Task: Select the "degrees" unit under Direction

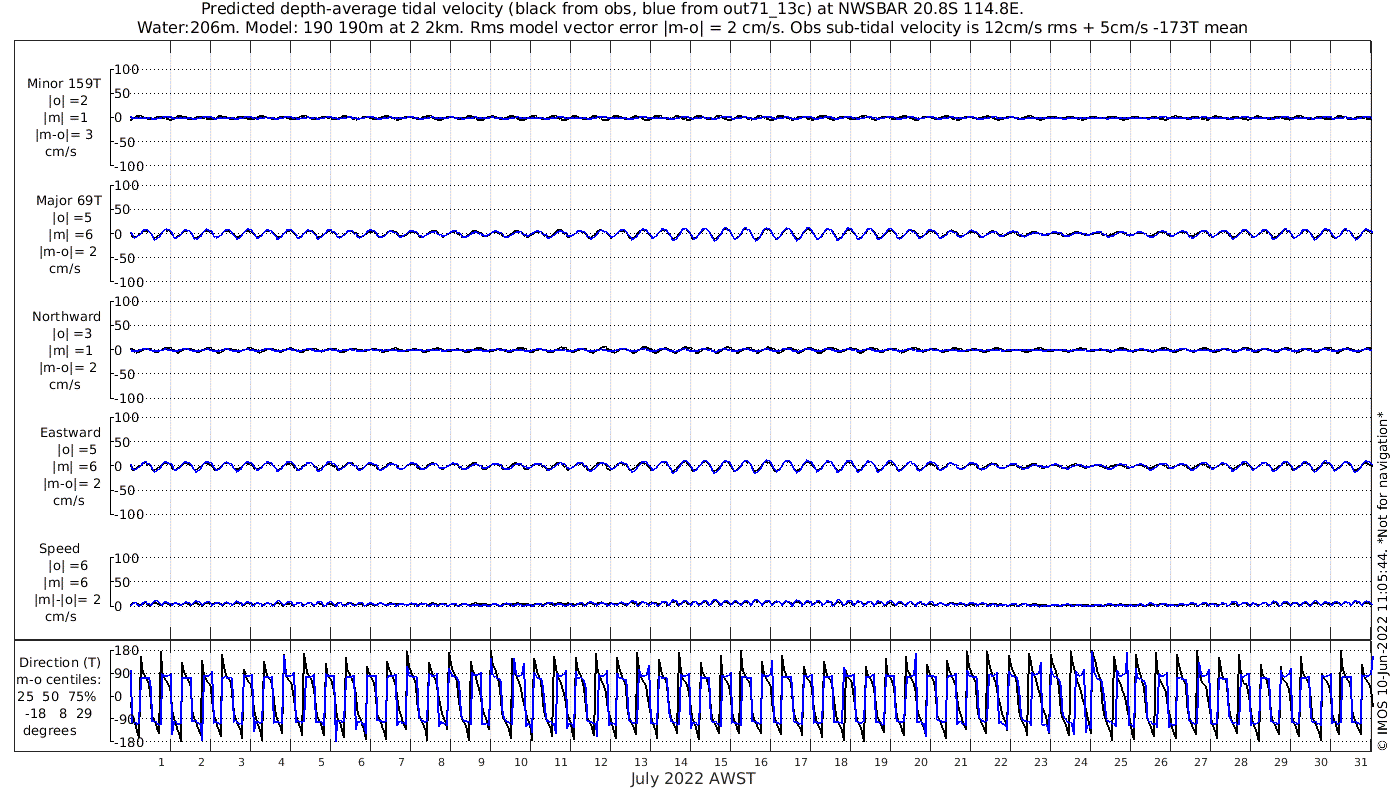Action: click(x=50, y=730)
